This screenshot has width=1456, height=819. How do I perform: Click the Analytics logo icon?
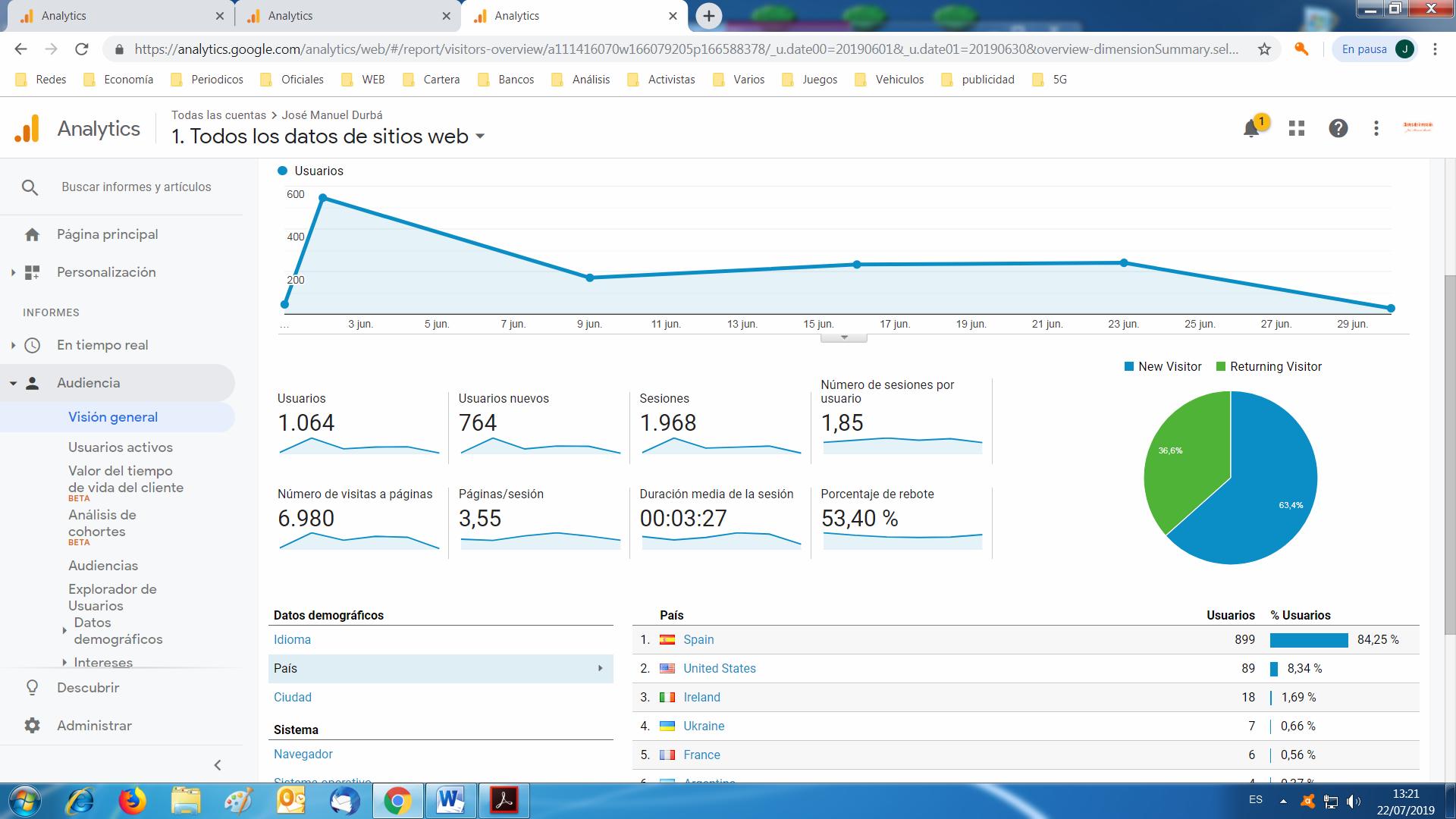pos(27,129)
